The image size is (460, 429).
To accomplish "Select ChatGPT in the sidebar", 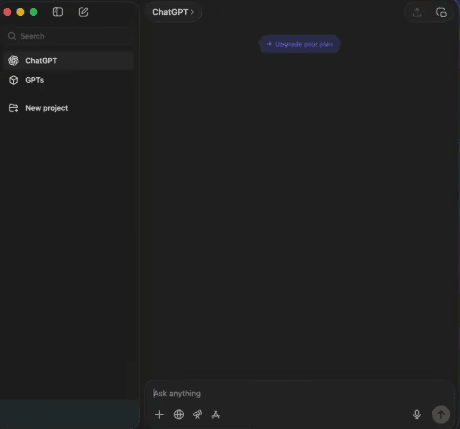I will pos(69,61).
